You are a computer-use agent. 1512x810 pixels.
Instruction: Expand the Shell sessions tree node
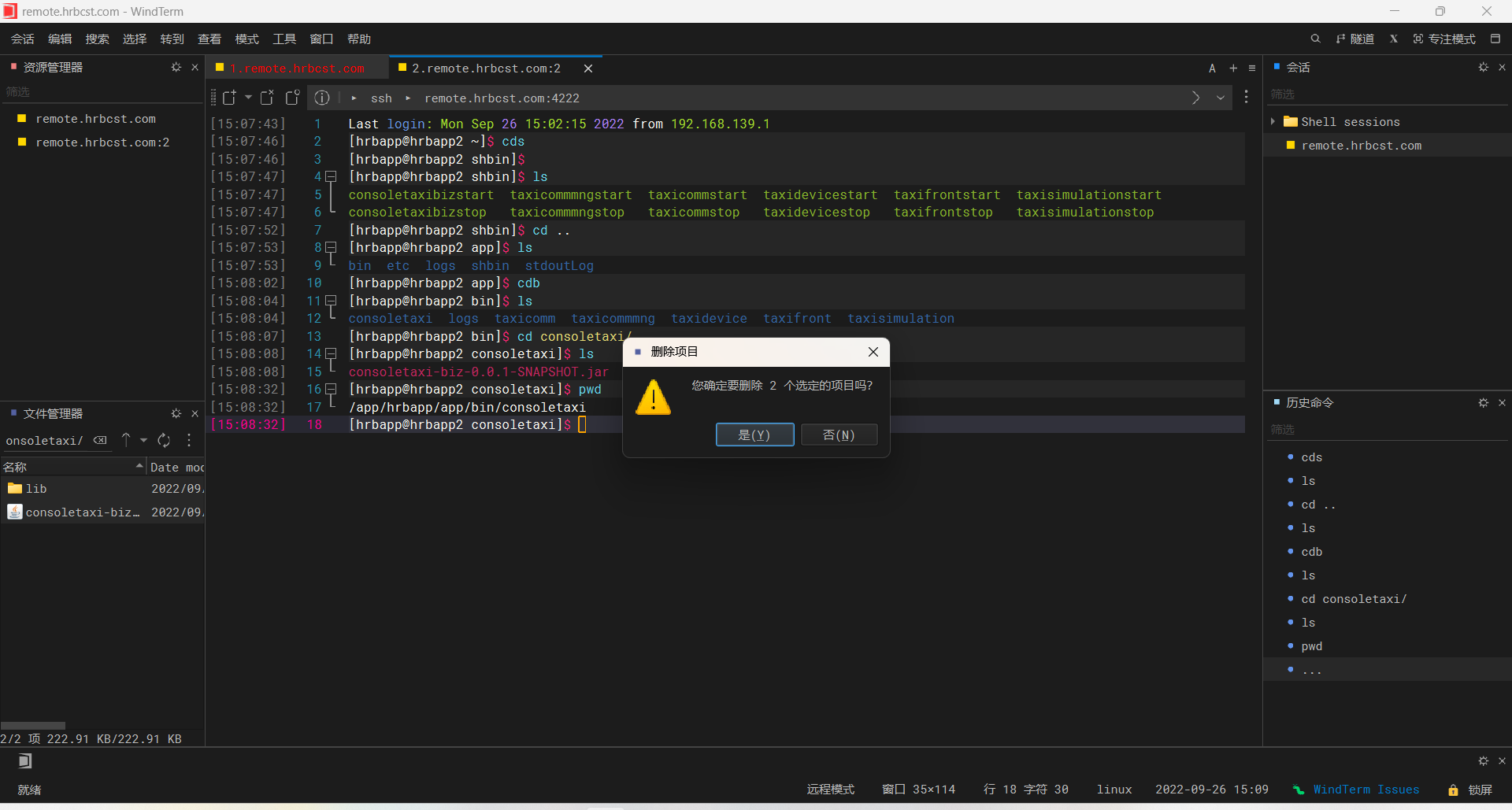[x=1273, y=122]
